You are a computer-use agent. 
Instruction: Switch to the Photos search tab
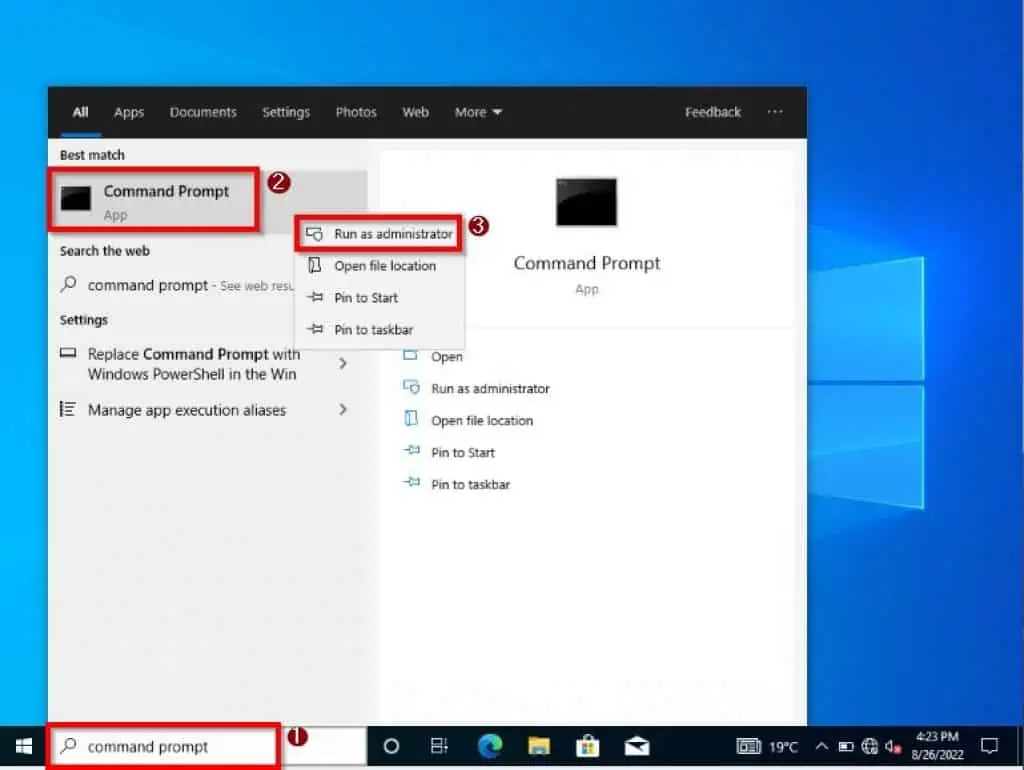(356, 112)
